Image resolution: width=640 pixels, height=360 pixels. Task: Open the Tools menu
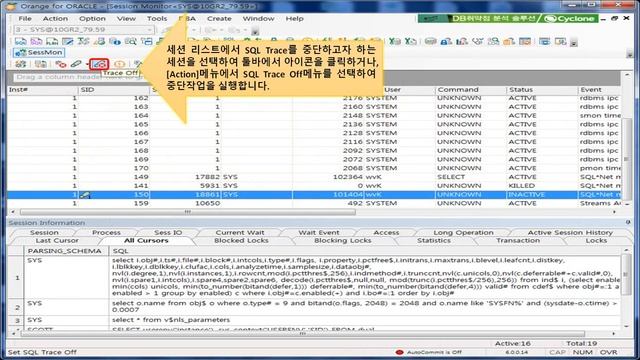157,18
